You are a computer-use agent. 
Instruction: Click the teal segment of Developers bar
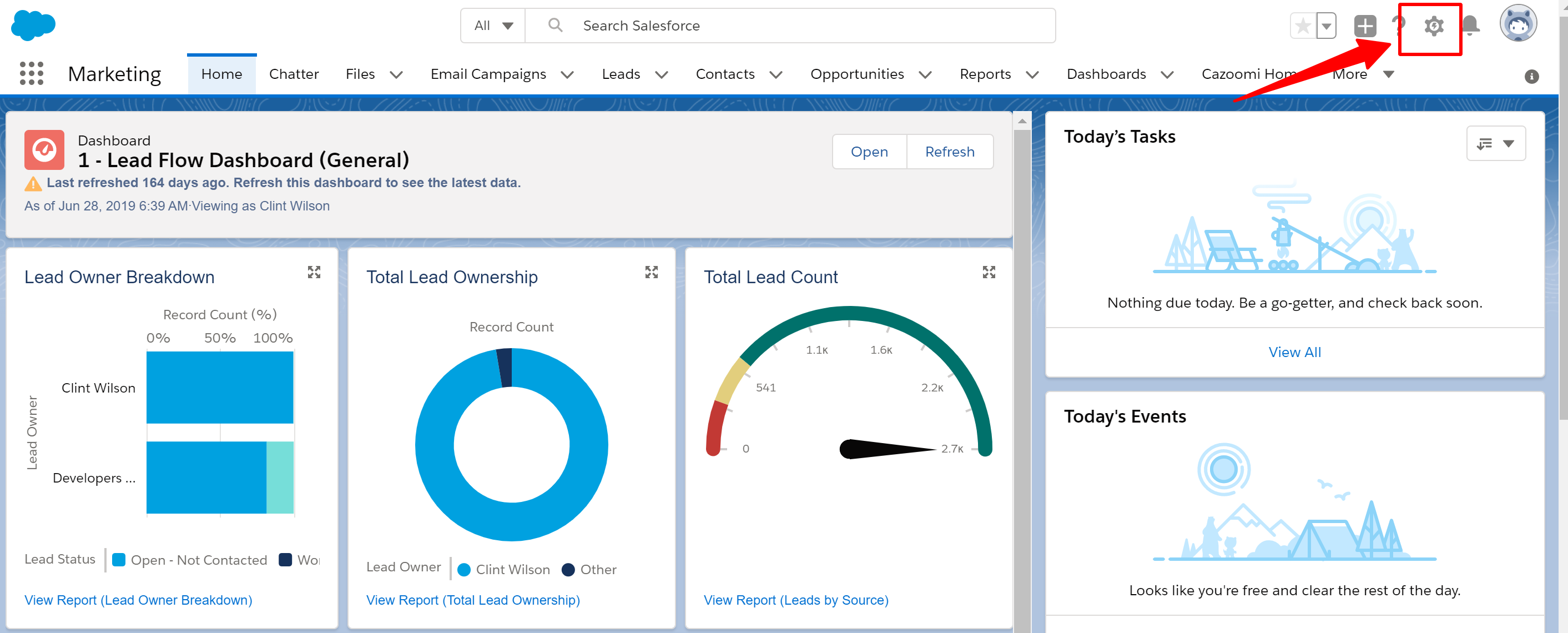pyautogui.click(x=280, y=478)
